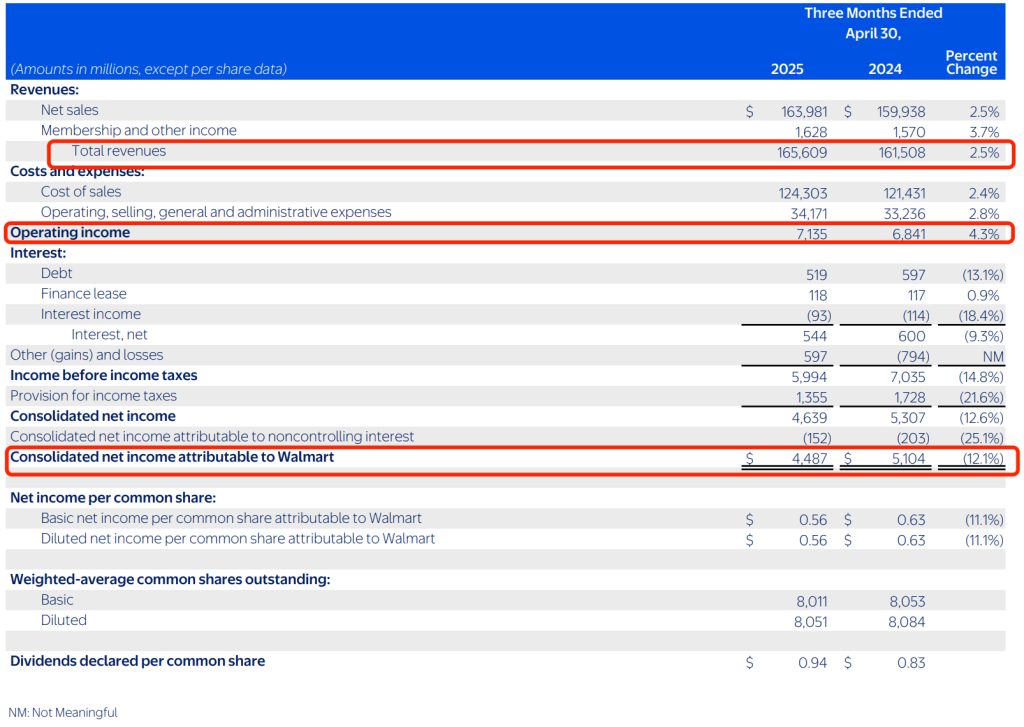Image resolution: width=1024 pixels, height=727 pixels.
Task: Click the Net sales row label
Action: (69, 110)
